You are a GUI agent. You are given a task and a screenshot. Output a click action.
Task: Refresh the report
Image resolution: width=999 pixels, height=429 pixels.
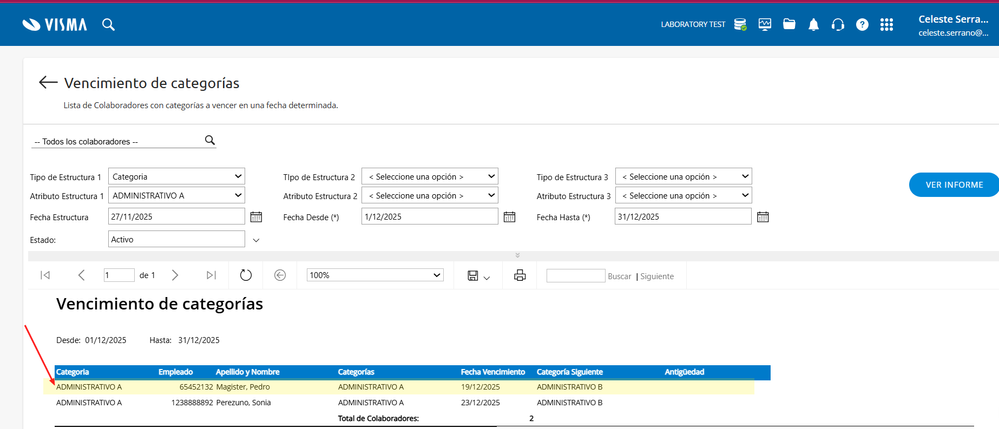pyautogui.click(x=245, y=275)
